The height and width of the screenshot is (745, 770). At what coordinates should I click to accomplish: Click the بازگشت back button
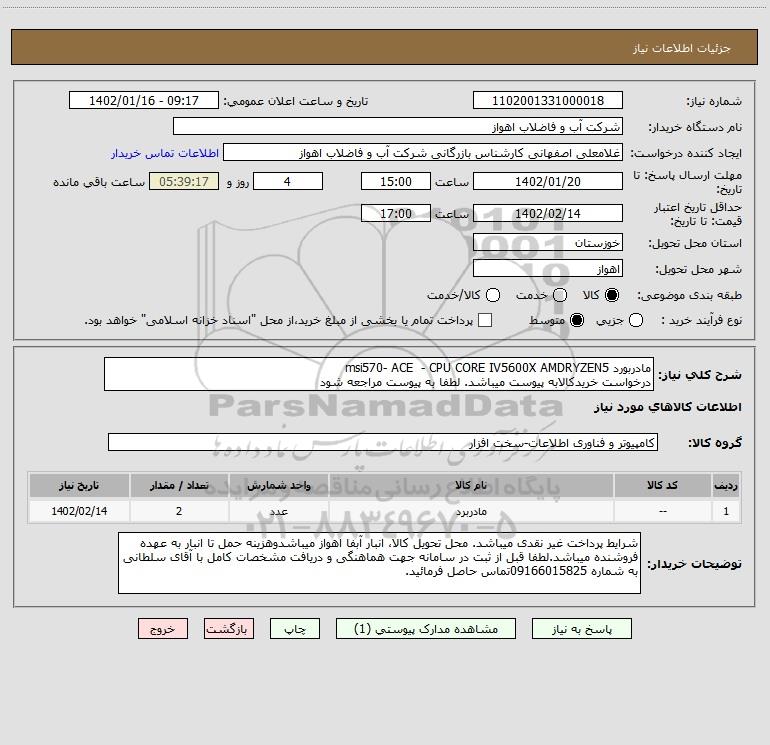(229, 629)
